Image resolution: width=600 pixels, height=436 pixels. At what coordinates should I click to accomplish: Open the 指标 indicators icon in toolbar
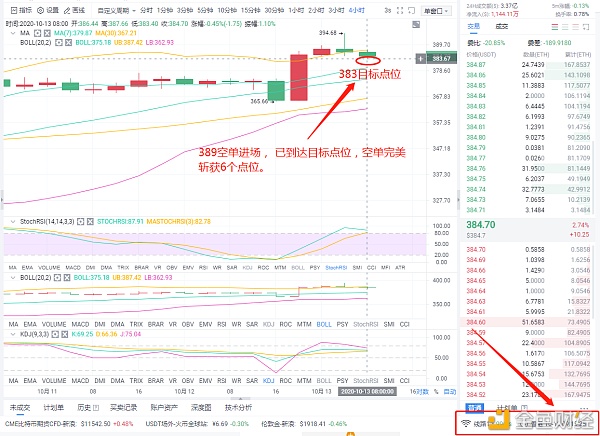point(14,10)
